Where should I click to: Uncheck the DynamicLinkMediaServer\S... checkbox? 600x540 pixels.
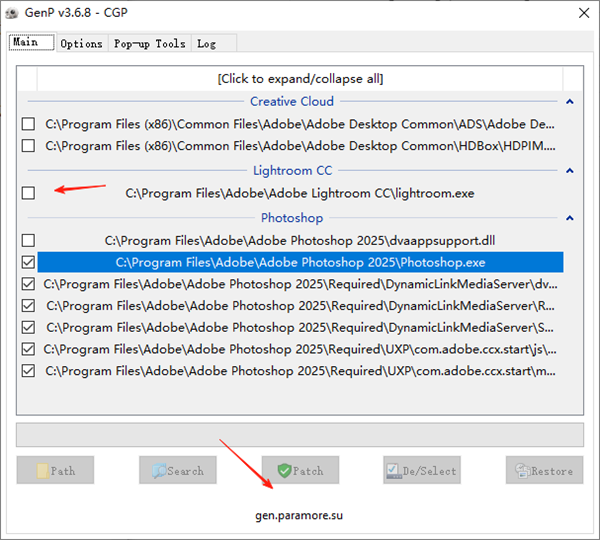(x=28, y=328)
